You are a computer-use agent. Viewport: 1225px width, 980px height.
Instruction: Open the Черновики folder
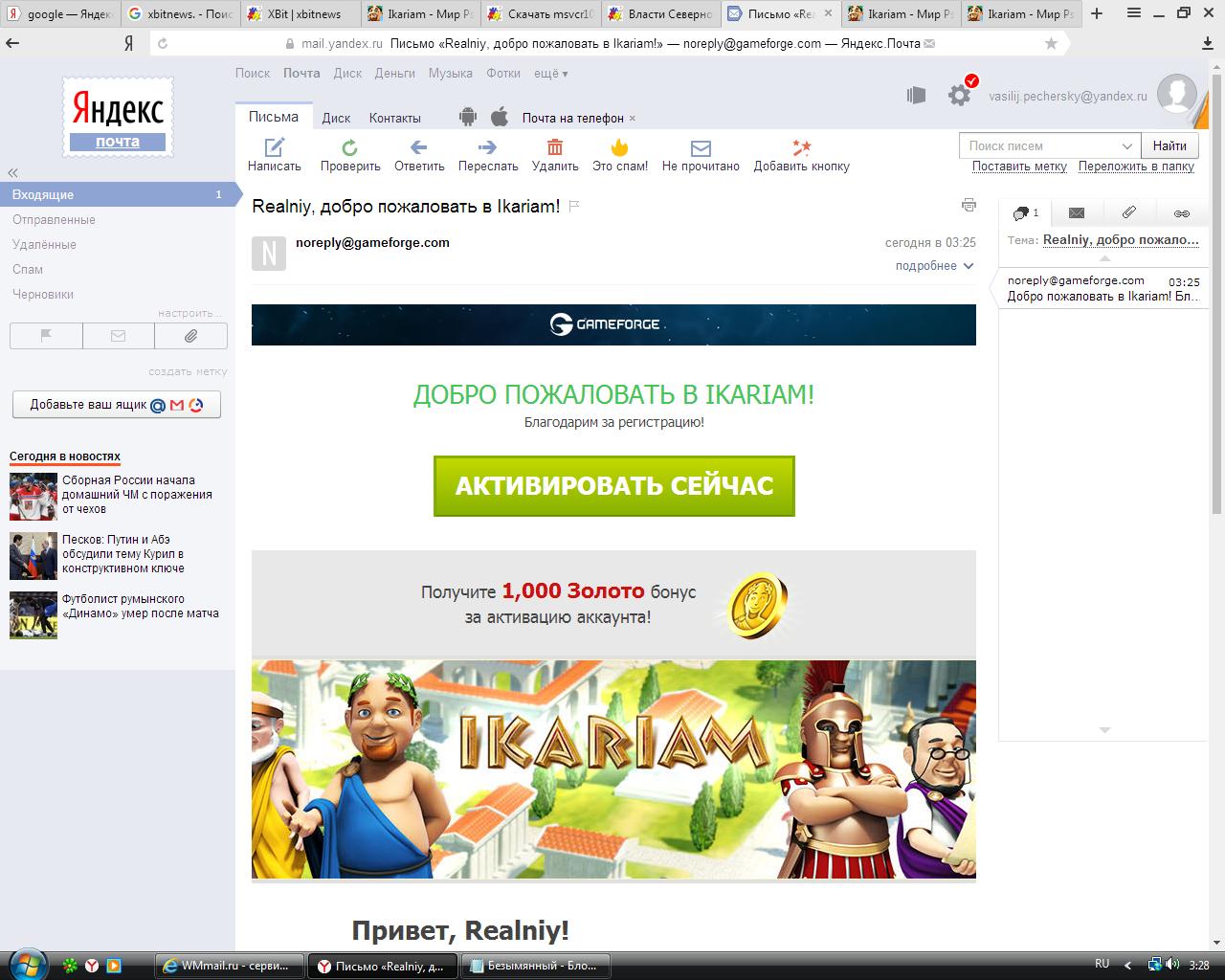[43, 294]
